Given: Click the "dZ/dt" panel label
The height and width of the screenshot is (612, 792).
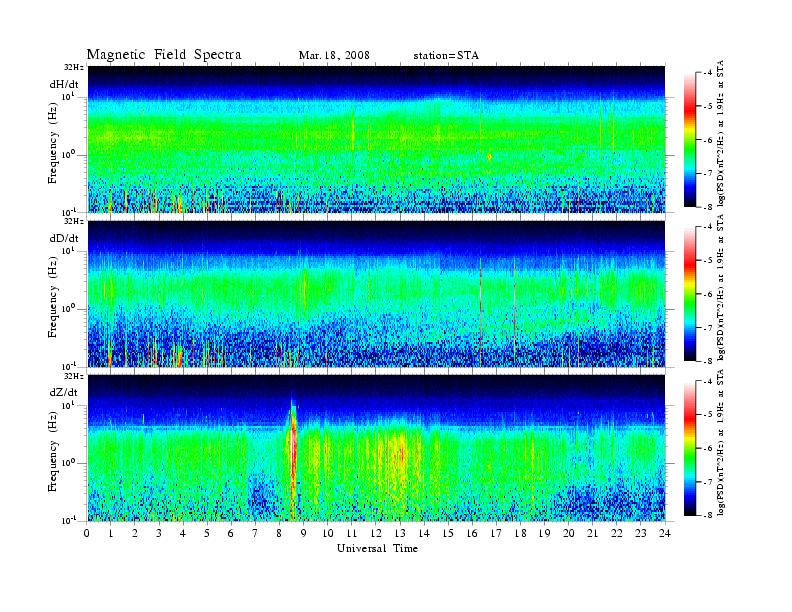Looking at the screenshot, I should click(x=63, y=392).
